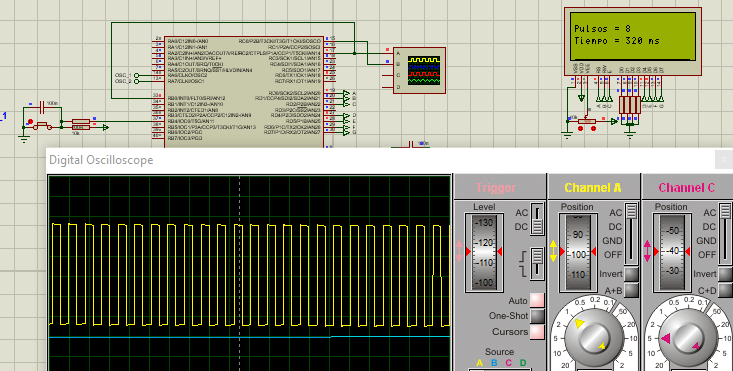Click the 'Tiempo = 320 ns' LCD line
This screenshot has height=371, width=733.
point(617,41)
